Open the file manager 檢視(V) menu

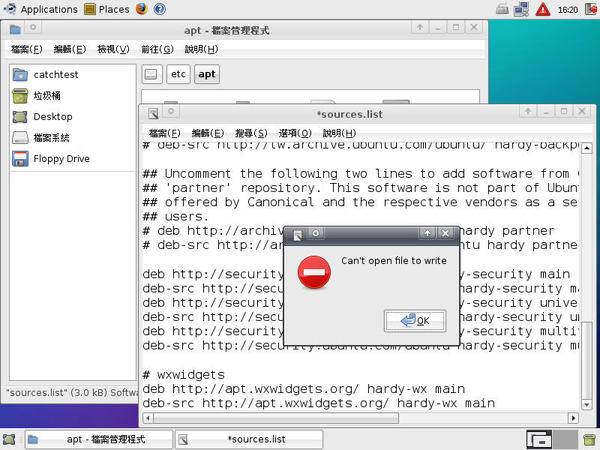click(x=113, y=49)
